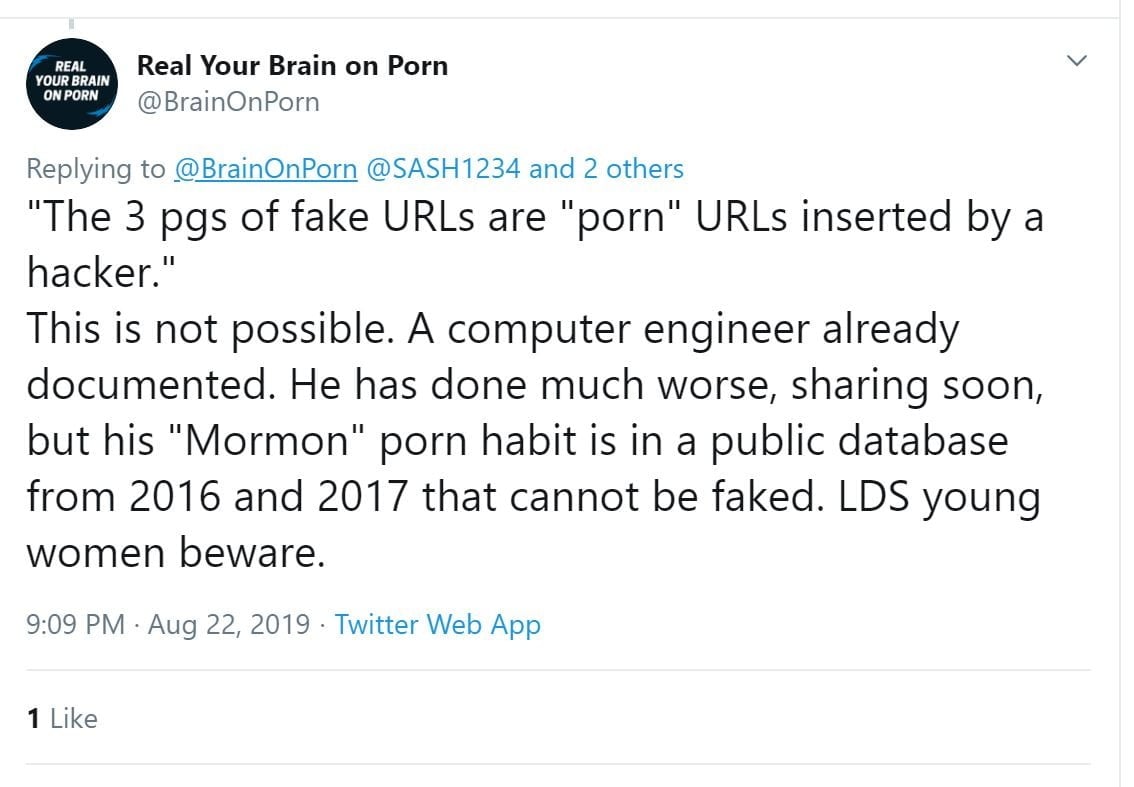Click the @BrainOnPorn handle below the display name
The height and width of the screenshot is (787, 1134).
click(228, 101)
